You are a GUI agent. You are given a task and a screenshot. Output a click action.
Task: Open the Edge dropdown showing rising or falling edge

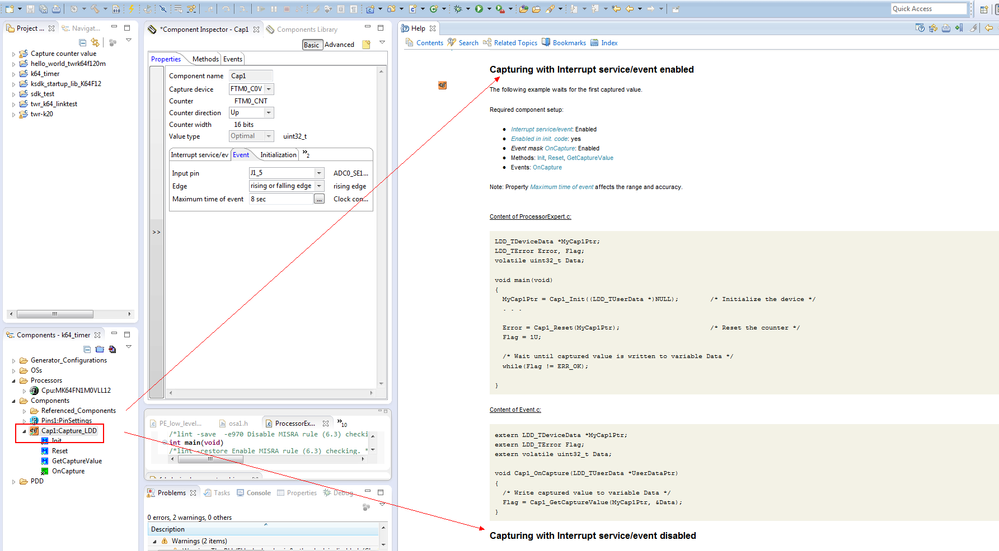pyautogui.click(x=319, y=186)
